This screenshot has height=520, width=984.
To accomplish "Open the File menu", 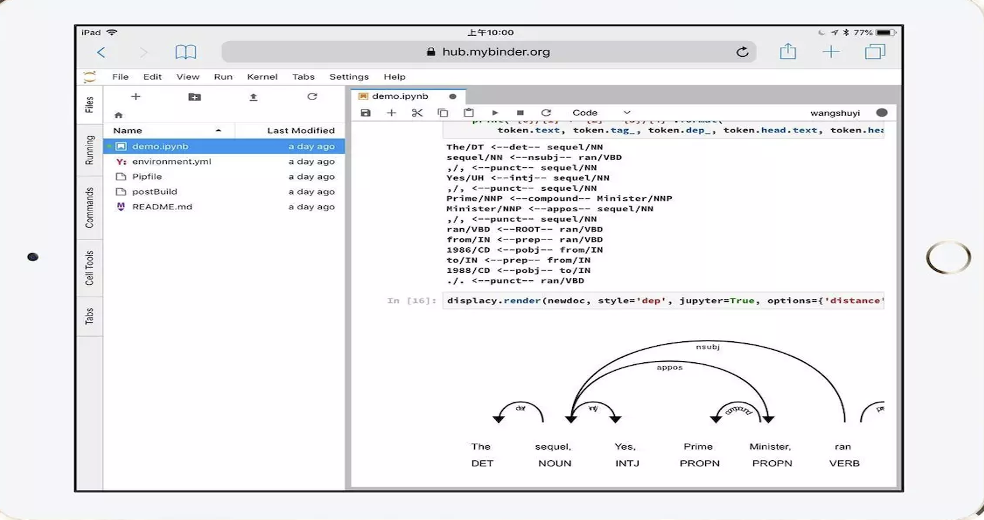I will click(120, 77).
